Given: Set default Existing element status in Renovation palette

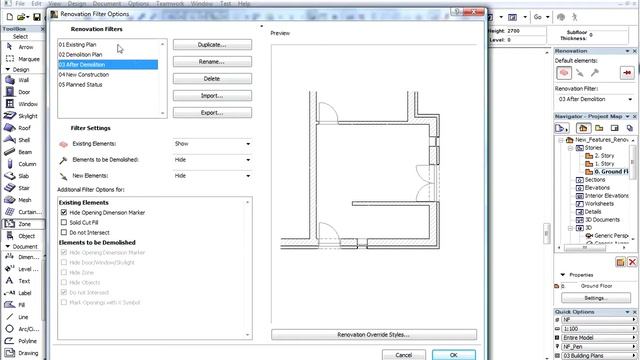Looking at the screenshot, I should click(564, 73).
